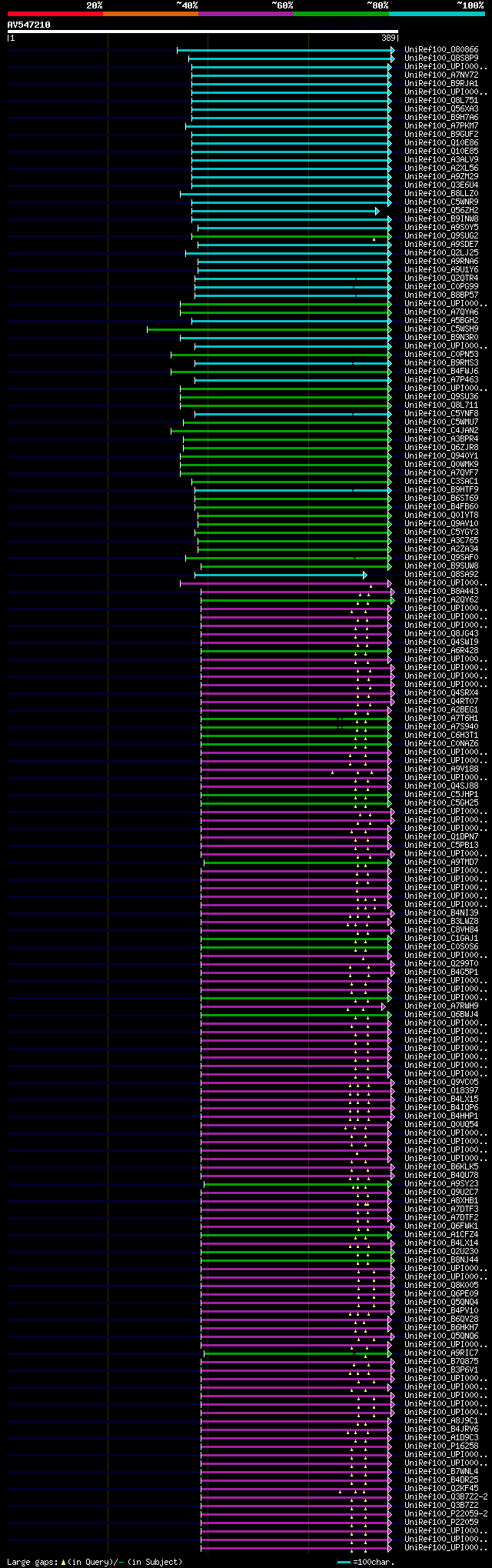The image size is (492, 1568).
Task: Click the UniRef100_C5YNF8 label
Action: [x=441, y=414]
